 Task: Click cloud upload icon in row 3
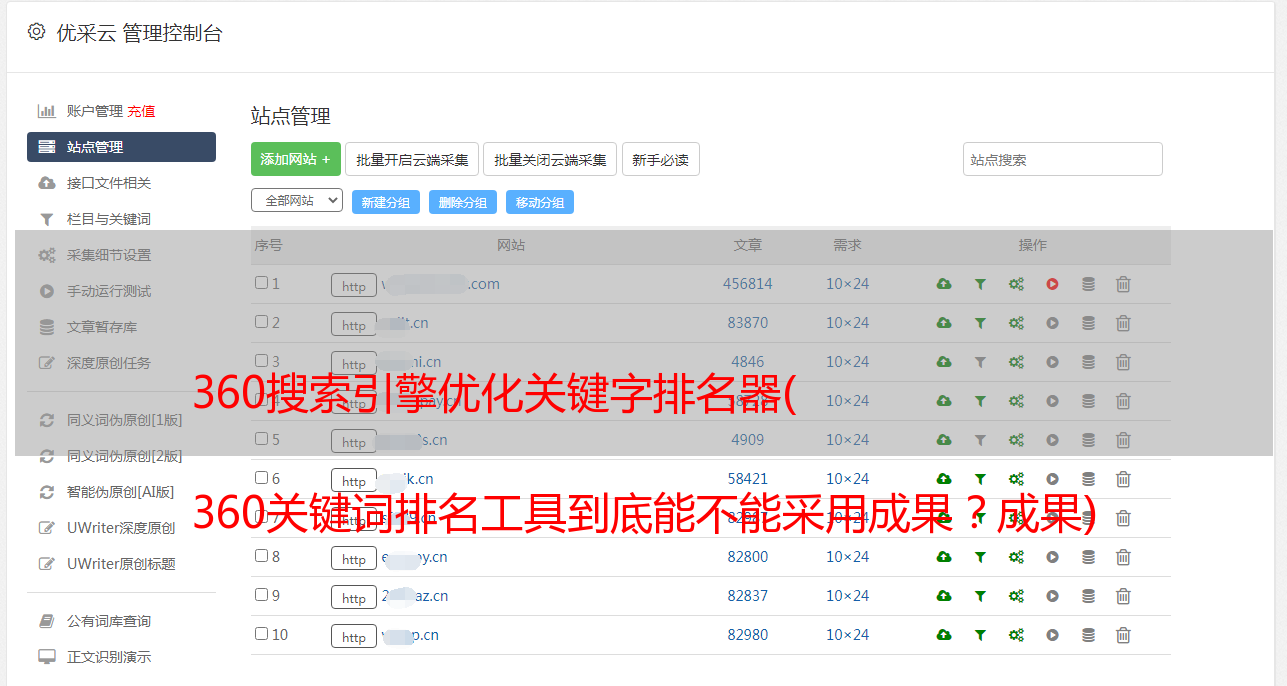pyautogui.click(x=944, y=362)
